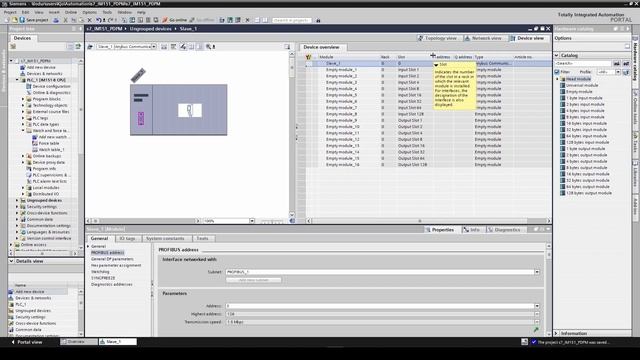Collapse the Details view panel
Viewport: 640px width, 360px height.
[11, 261]
